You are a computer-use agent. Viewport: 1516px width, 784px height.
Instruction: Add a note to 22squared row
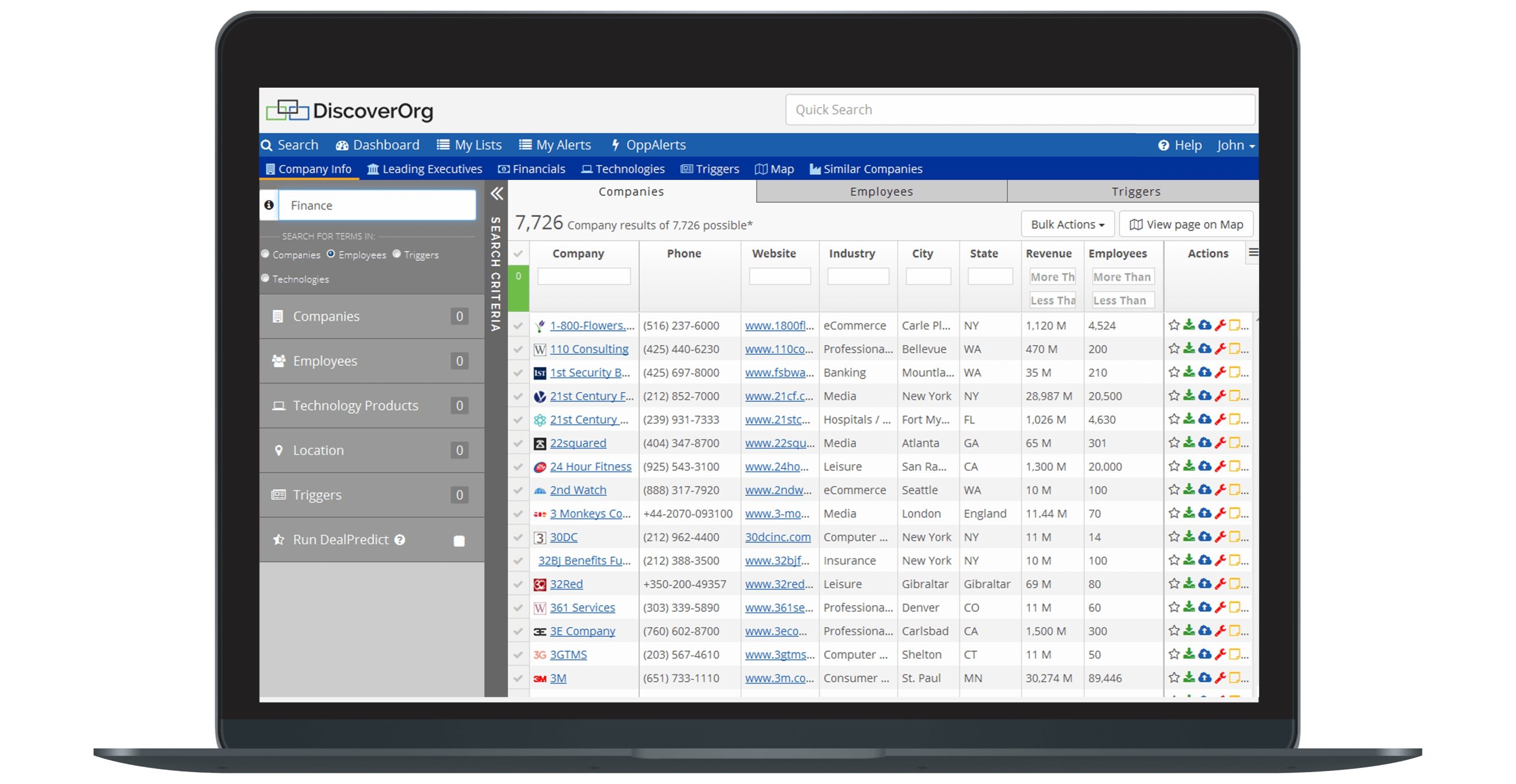[1235, 443]
